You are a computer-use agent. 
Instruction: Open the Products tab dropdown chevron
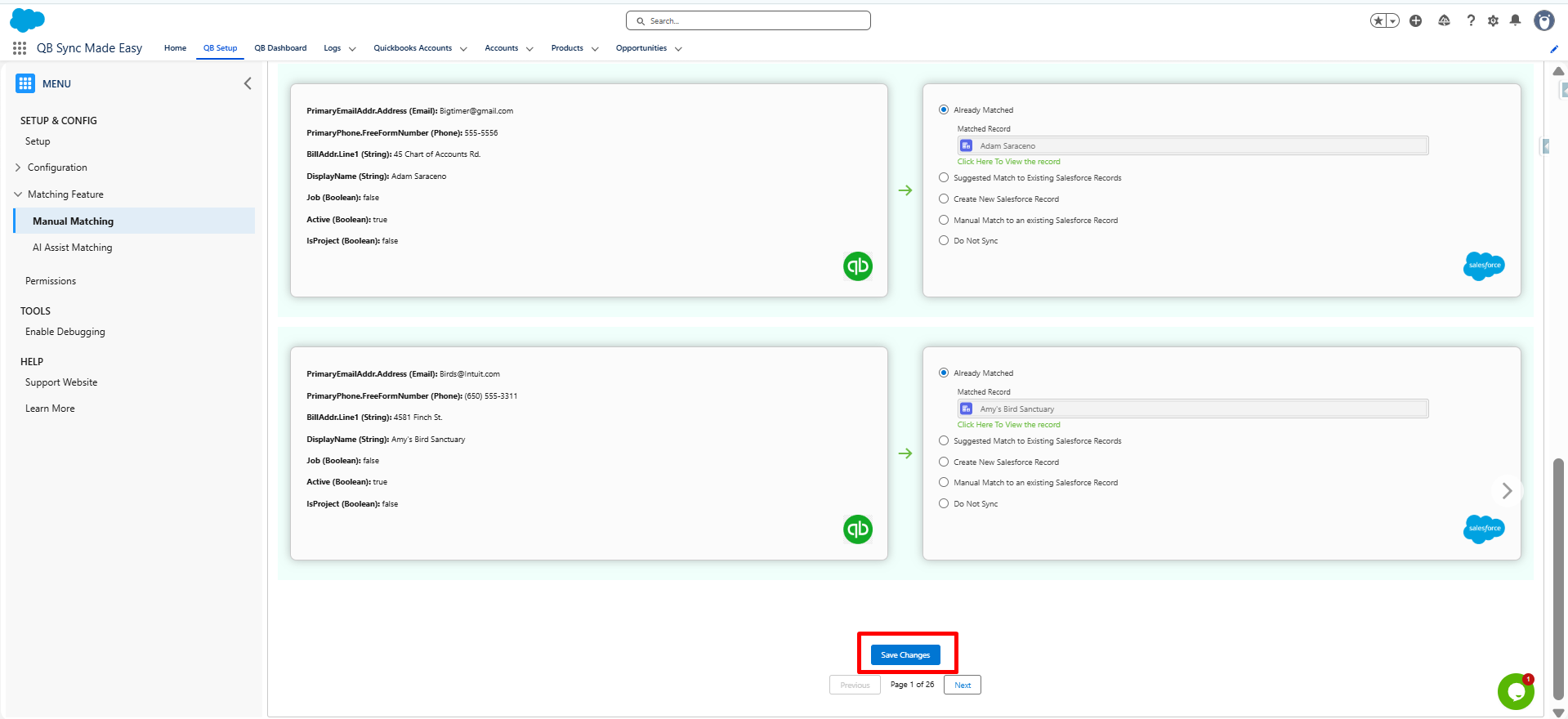pyautogui.click(x=595, y=49)
